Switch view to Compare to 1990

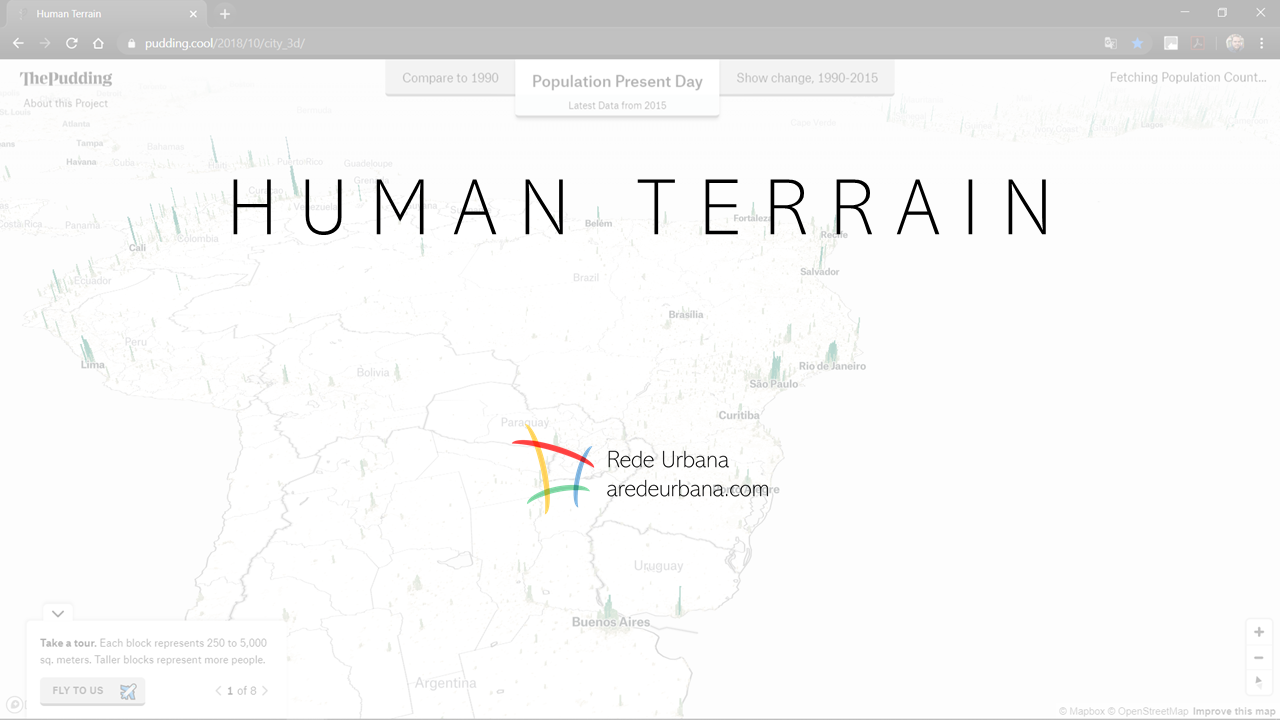tap(449, 77)
